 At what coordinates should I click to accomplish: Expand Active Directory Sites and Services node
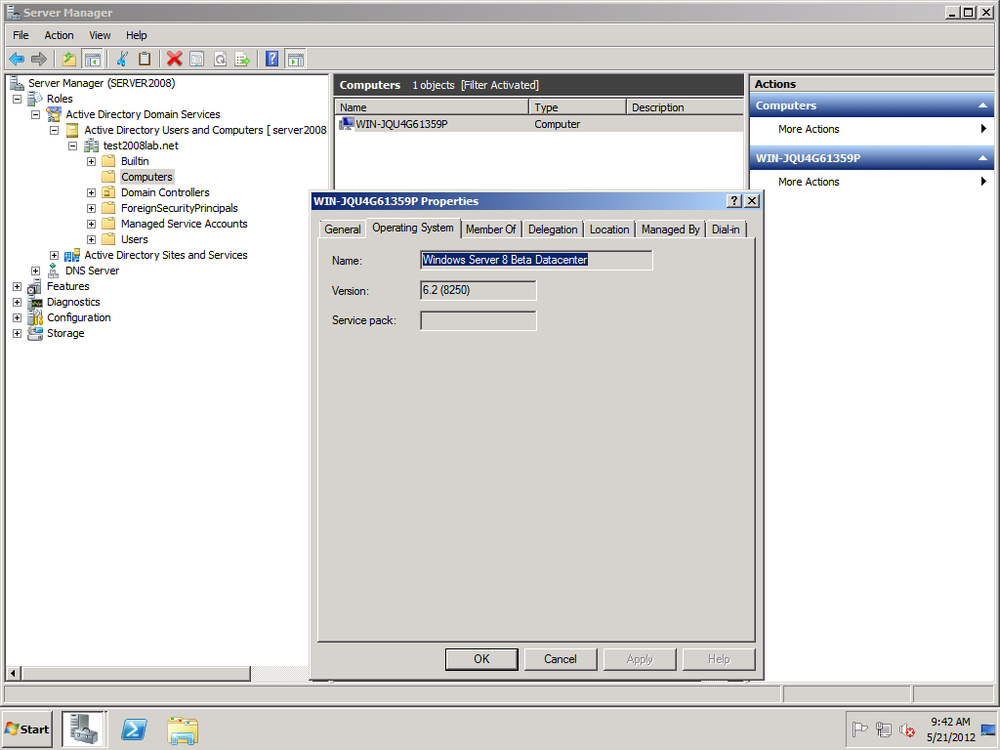(54, 255)
